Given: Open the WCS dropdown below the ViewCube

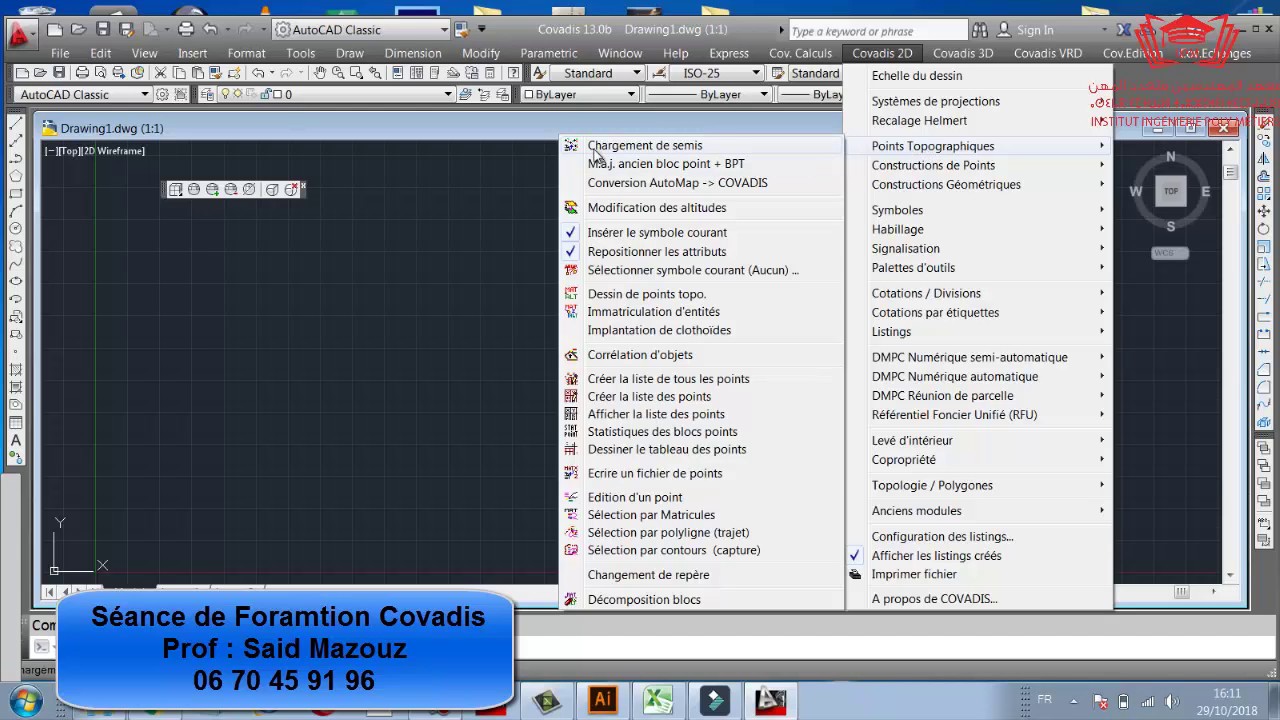Looking at the screenshot, I should [x=1170, y=252].
